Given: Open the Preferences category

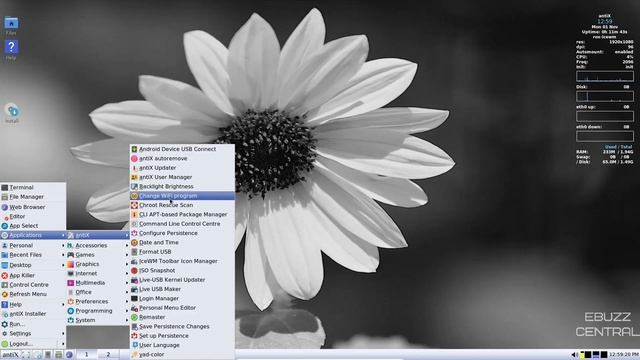Looking at the screenshot, I should [98, 302].
